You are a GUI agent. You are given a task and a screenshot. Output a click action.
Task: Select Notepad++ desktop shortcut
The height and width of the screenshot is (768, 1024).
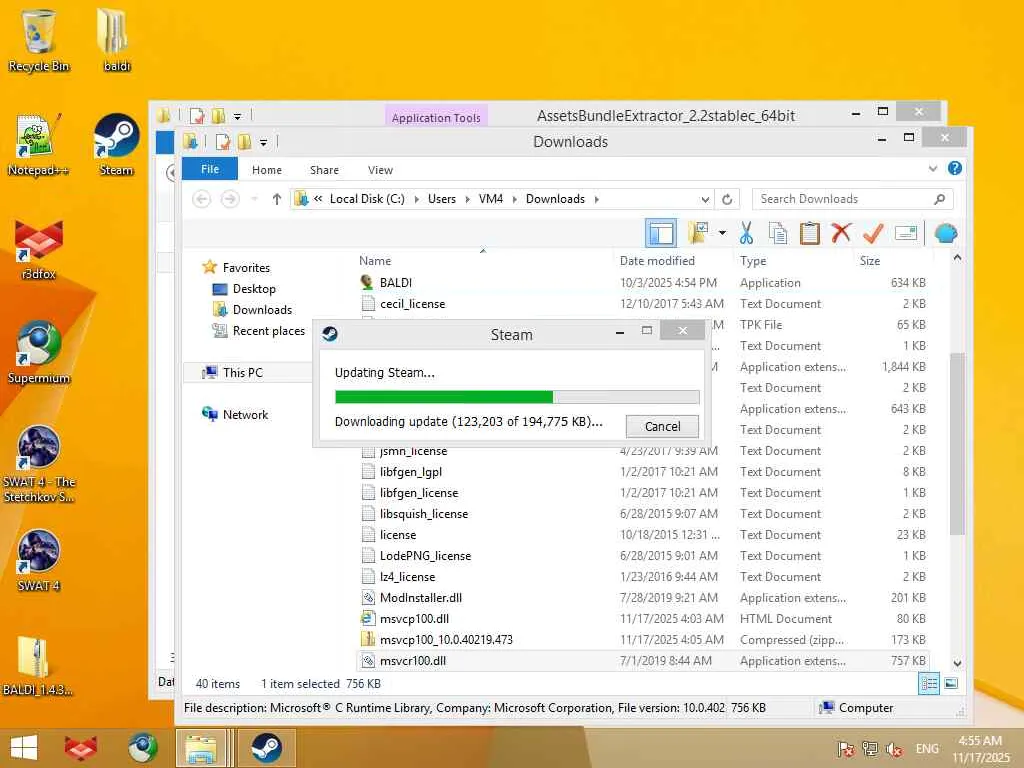tap(38, 145)
